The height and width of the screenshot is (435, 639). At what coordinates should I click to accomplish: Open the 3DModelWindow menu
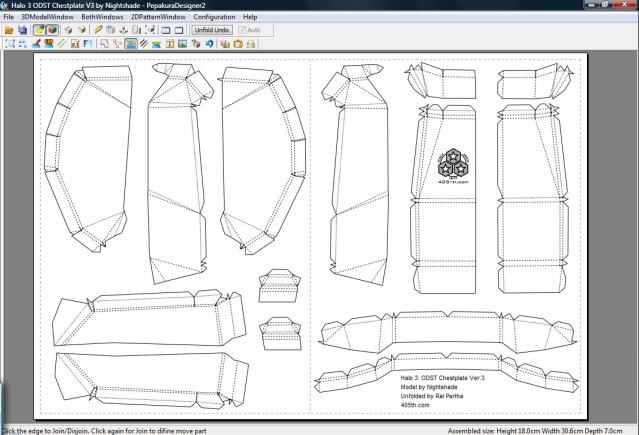coord(47,17)
